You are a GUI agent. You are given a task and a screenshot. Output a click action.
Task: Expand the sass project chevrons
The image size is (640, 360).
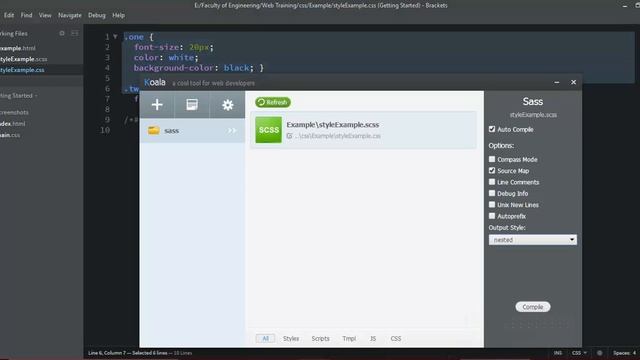click(232, 131)
